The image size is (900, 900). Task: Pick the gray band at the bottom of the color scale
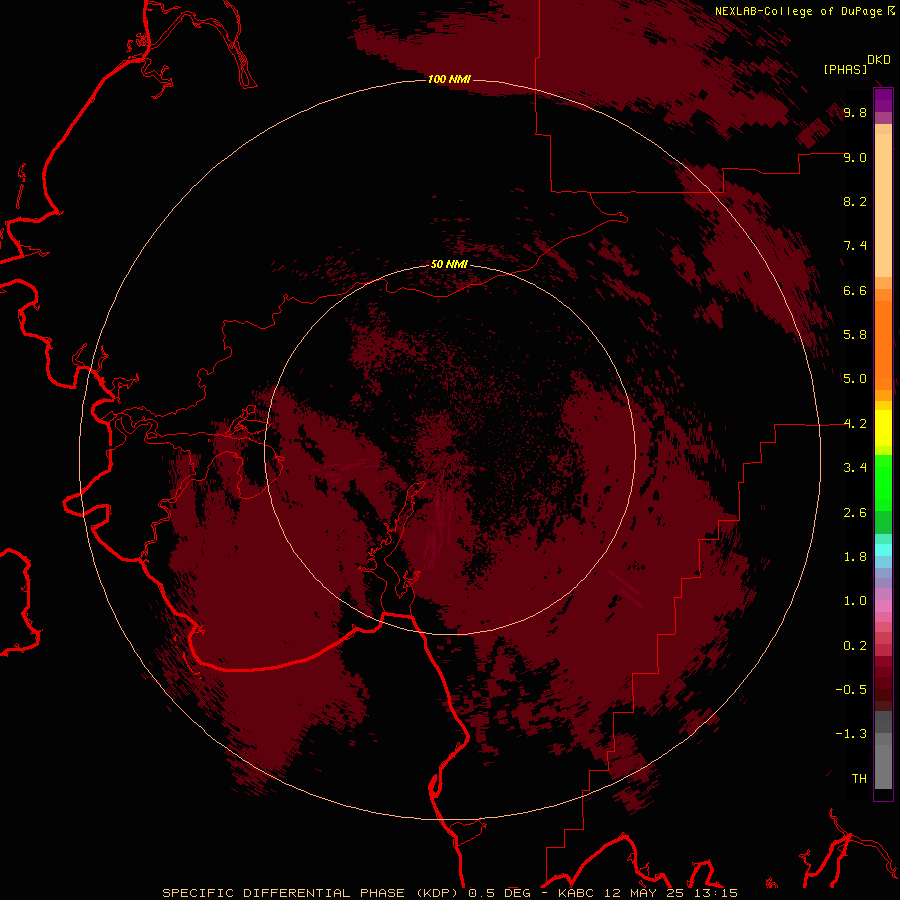point(883,766)
